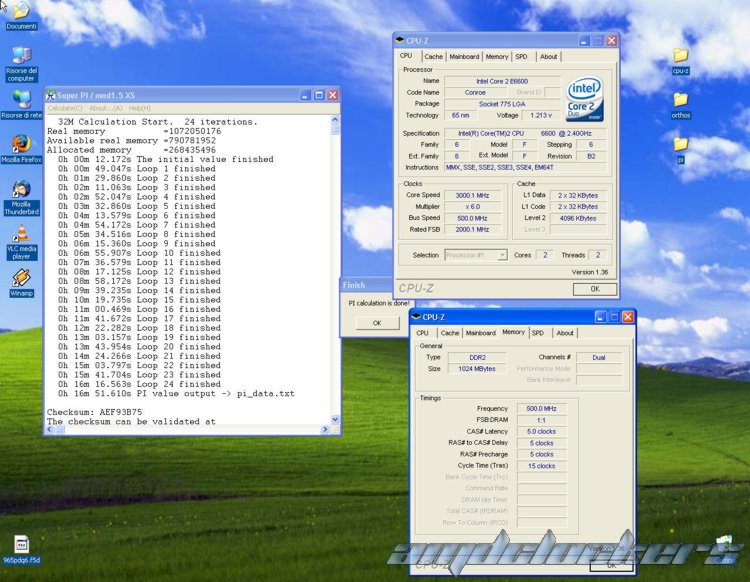The width and height of the screenshot is (750, 582).
Task: Select the 965pdq6.f5d file on desktop
Action: click(20, 546)
